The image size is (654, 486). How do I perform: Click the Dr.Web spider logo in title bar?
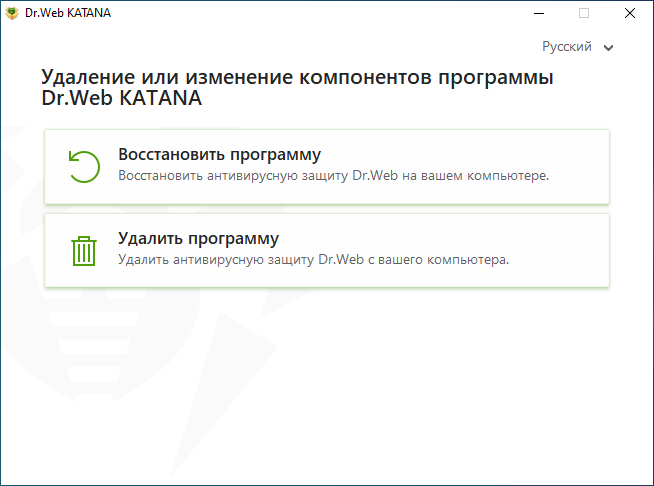(x=12, y=13)
